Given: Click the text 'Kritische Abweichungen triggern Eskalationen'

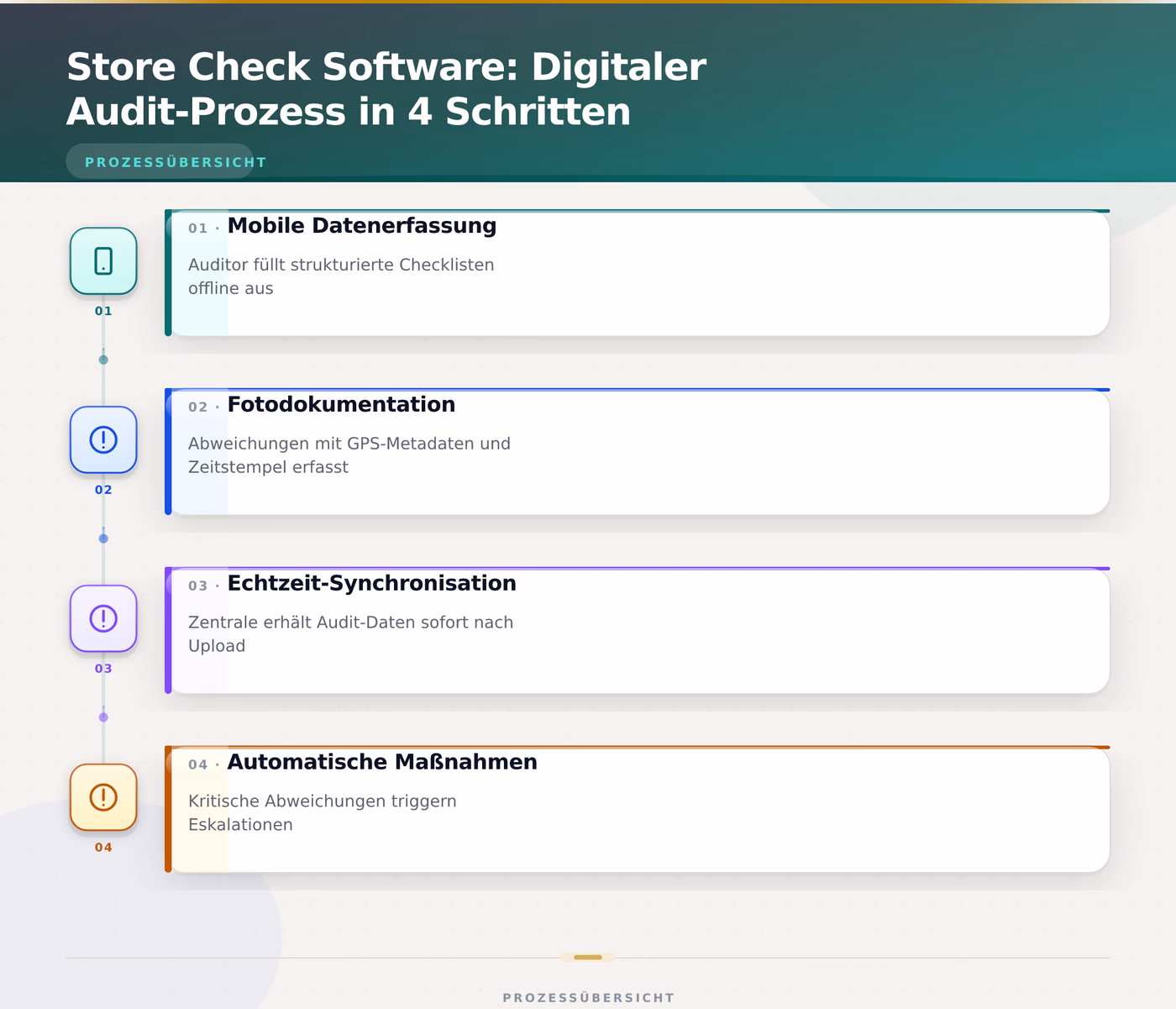Looking at the screenshot, I should 323,813.
